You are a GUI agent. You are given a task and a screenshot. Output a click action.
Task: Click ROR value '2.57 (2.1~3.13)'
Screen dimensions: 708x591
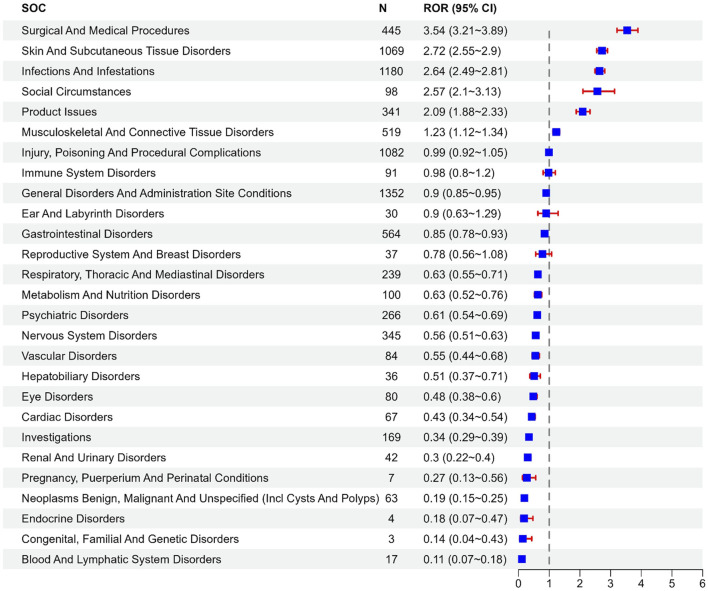coord(462,92)
